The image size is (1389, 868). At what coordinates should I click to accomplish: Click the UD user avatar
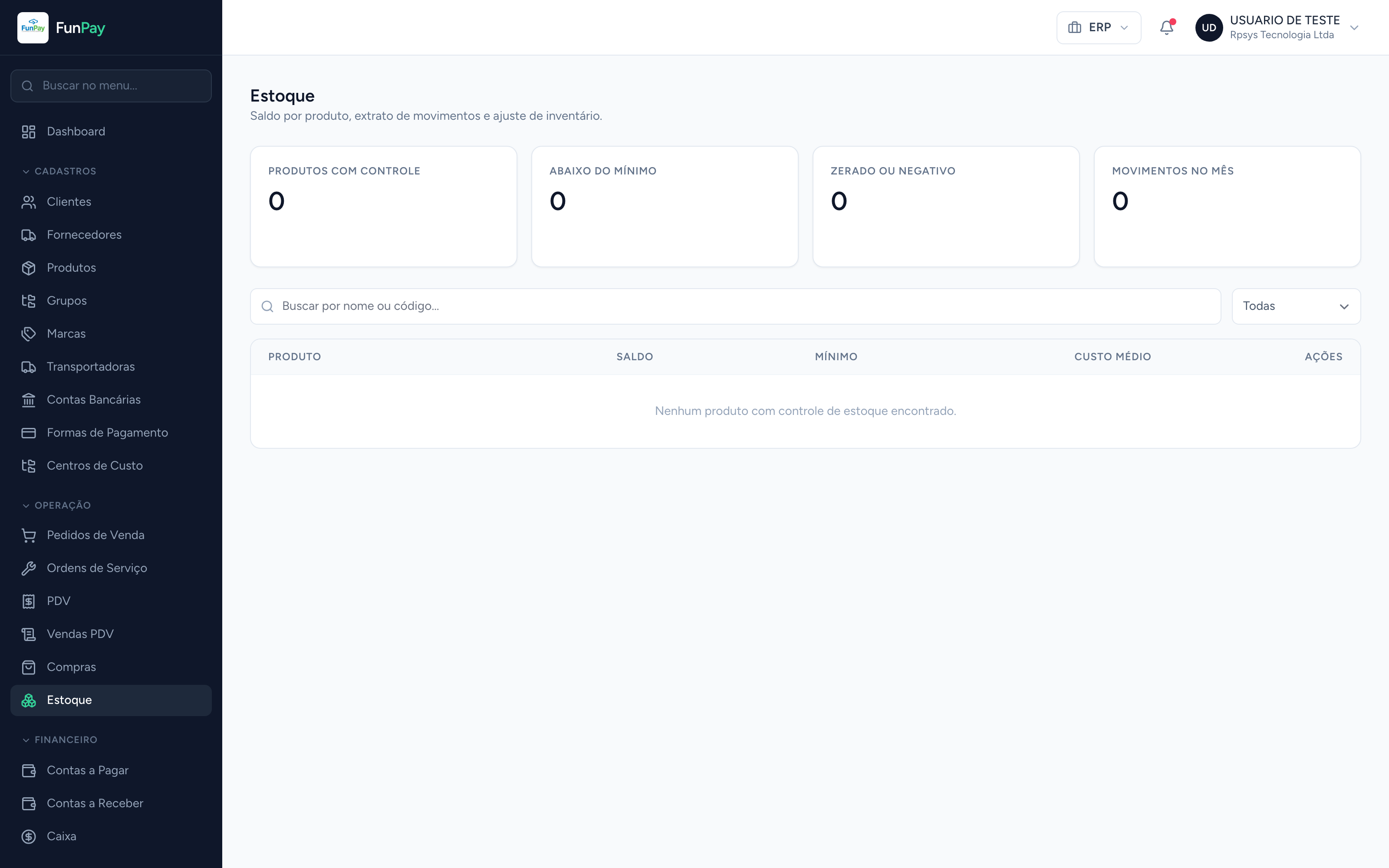(x=1209, y=27)
